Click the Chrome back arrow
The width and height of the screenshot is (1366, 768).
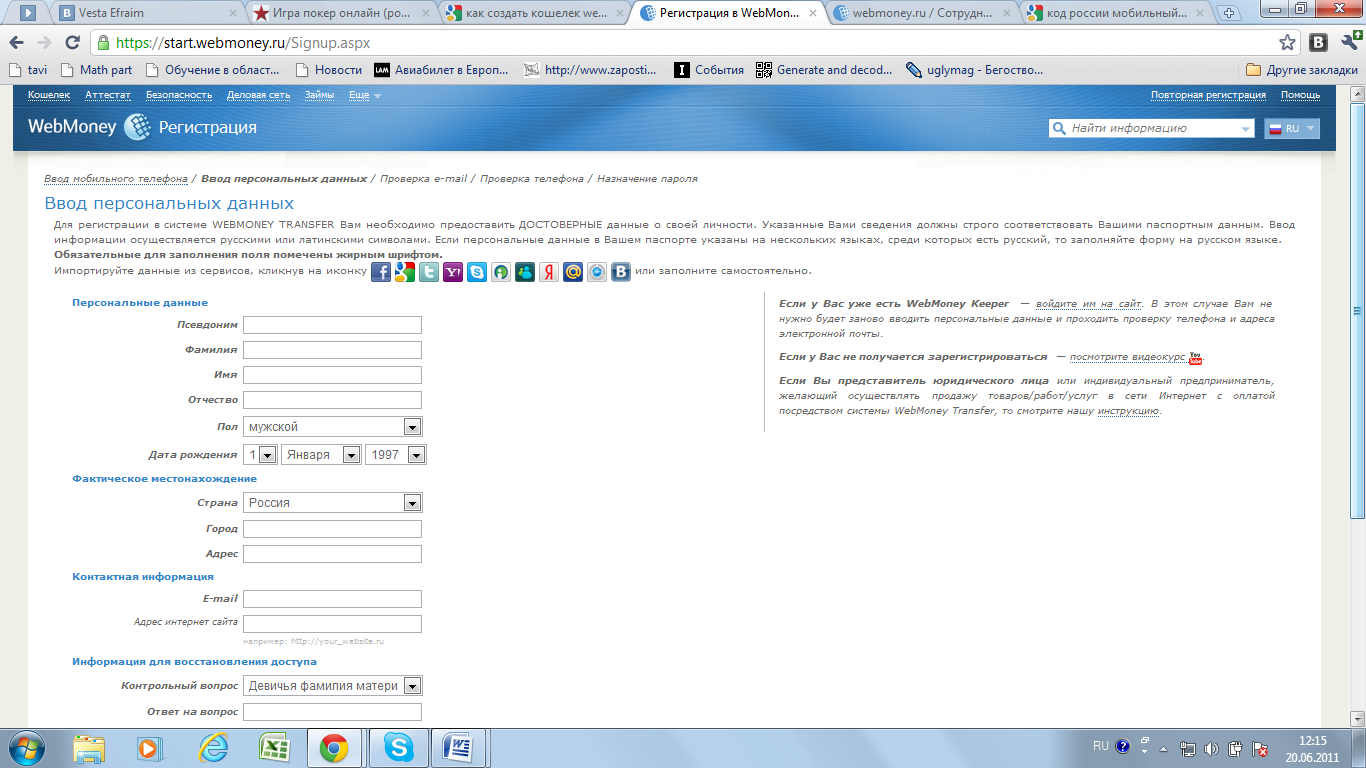[x=16, y=43]
